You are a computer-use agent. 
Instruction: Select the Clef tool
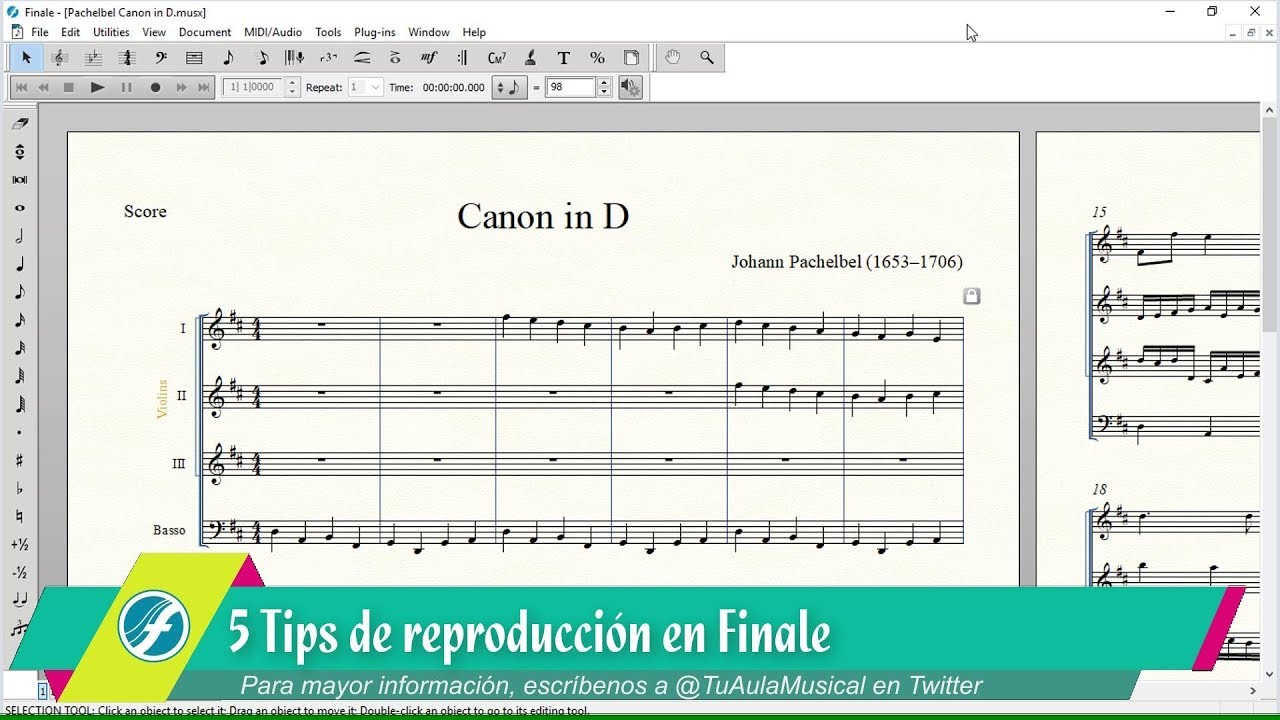click(x=161, y=58)
